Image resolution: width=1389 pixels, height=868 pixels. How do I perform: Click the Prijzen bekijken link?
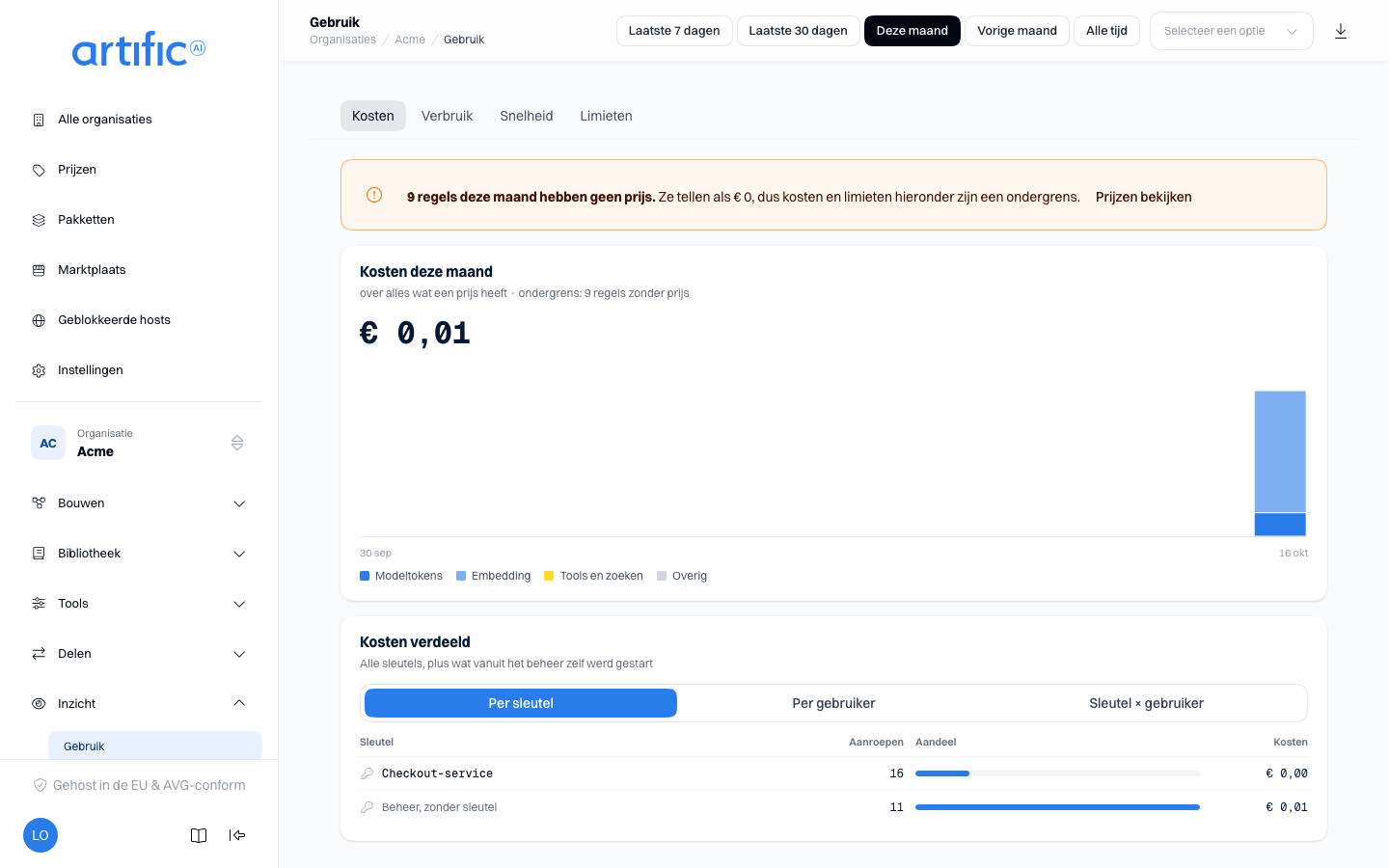click(x=1144, y=197)
